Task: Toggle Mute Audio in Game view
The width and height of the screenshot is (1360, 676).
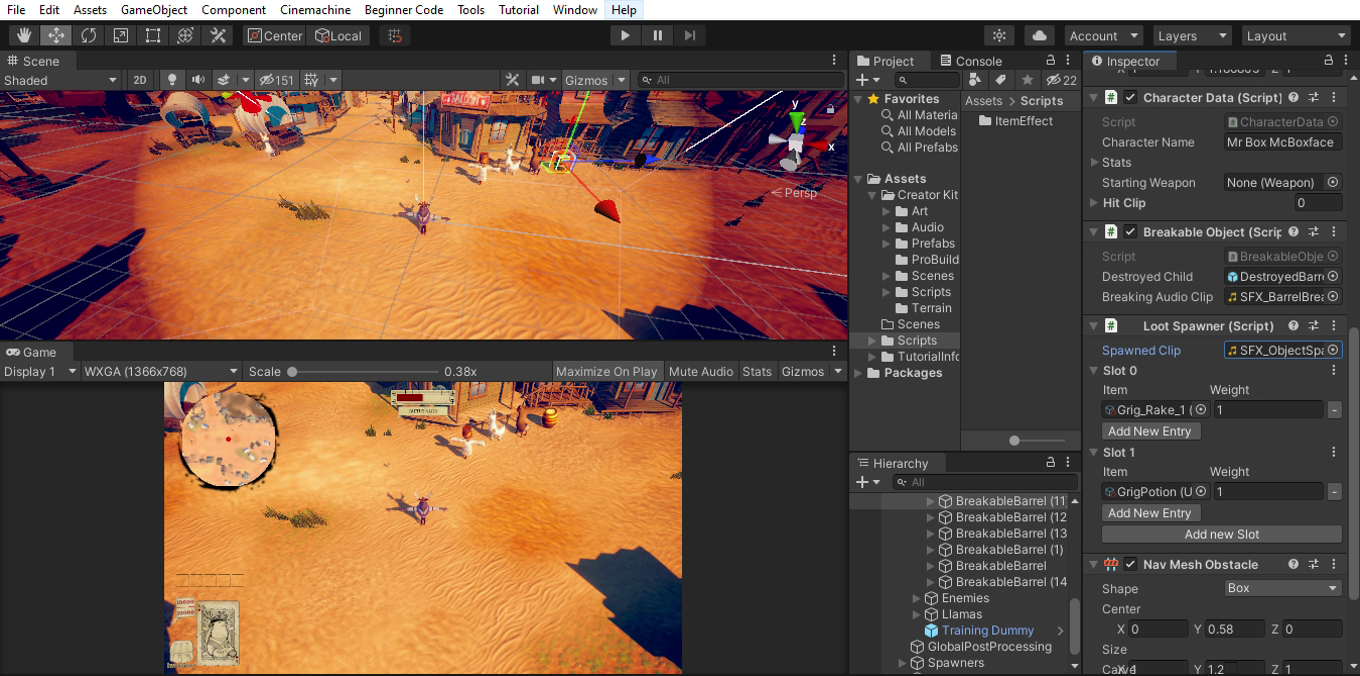Action: (701, 372)
